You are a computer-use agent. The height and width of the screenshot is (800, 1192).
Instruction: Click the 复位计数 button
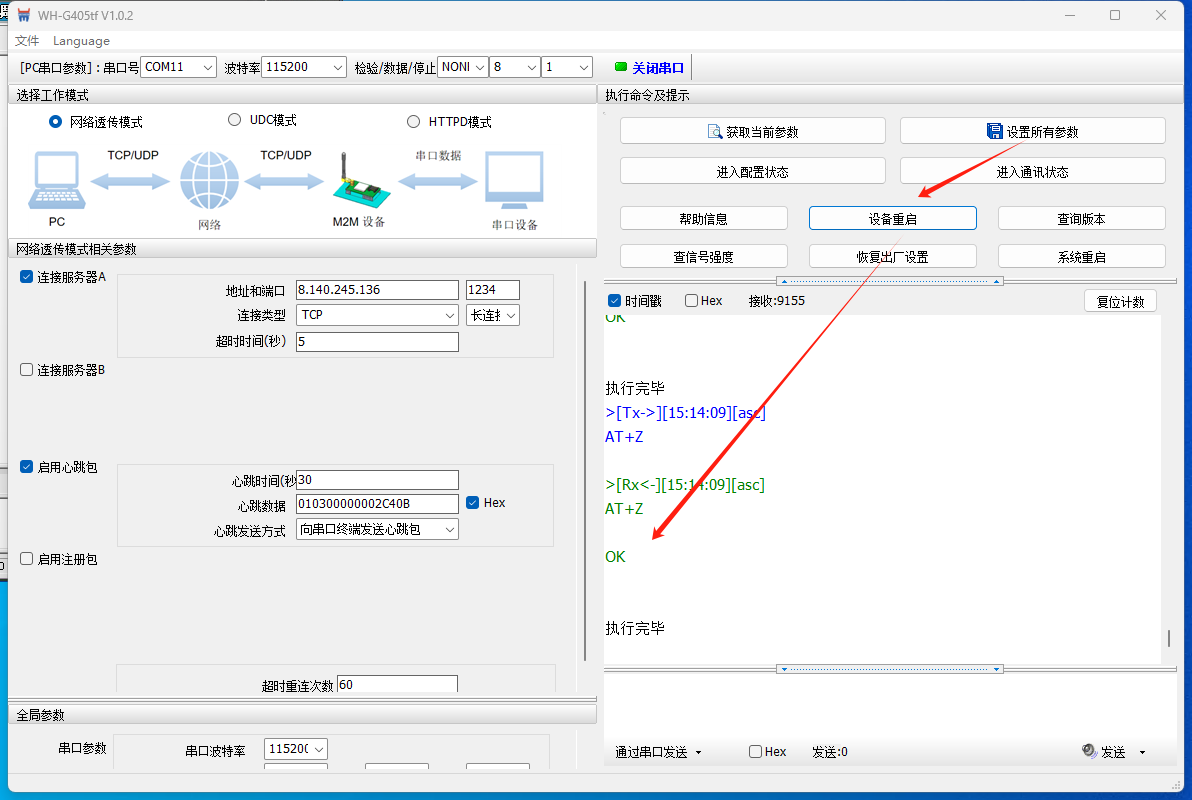tap(1120, 302)
